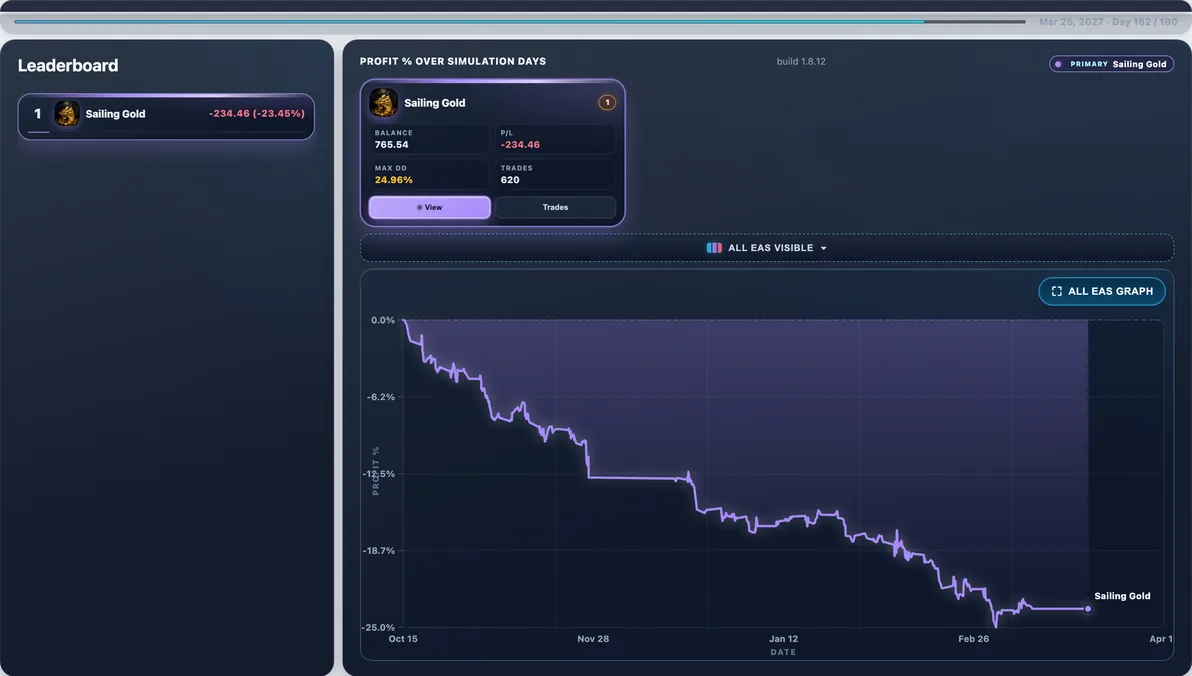Click the MAX DD value 24.96%
Screen dimensions: 1192x676
[x=394, y=180]
